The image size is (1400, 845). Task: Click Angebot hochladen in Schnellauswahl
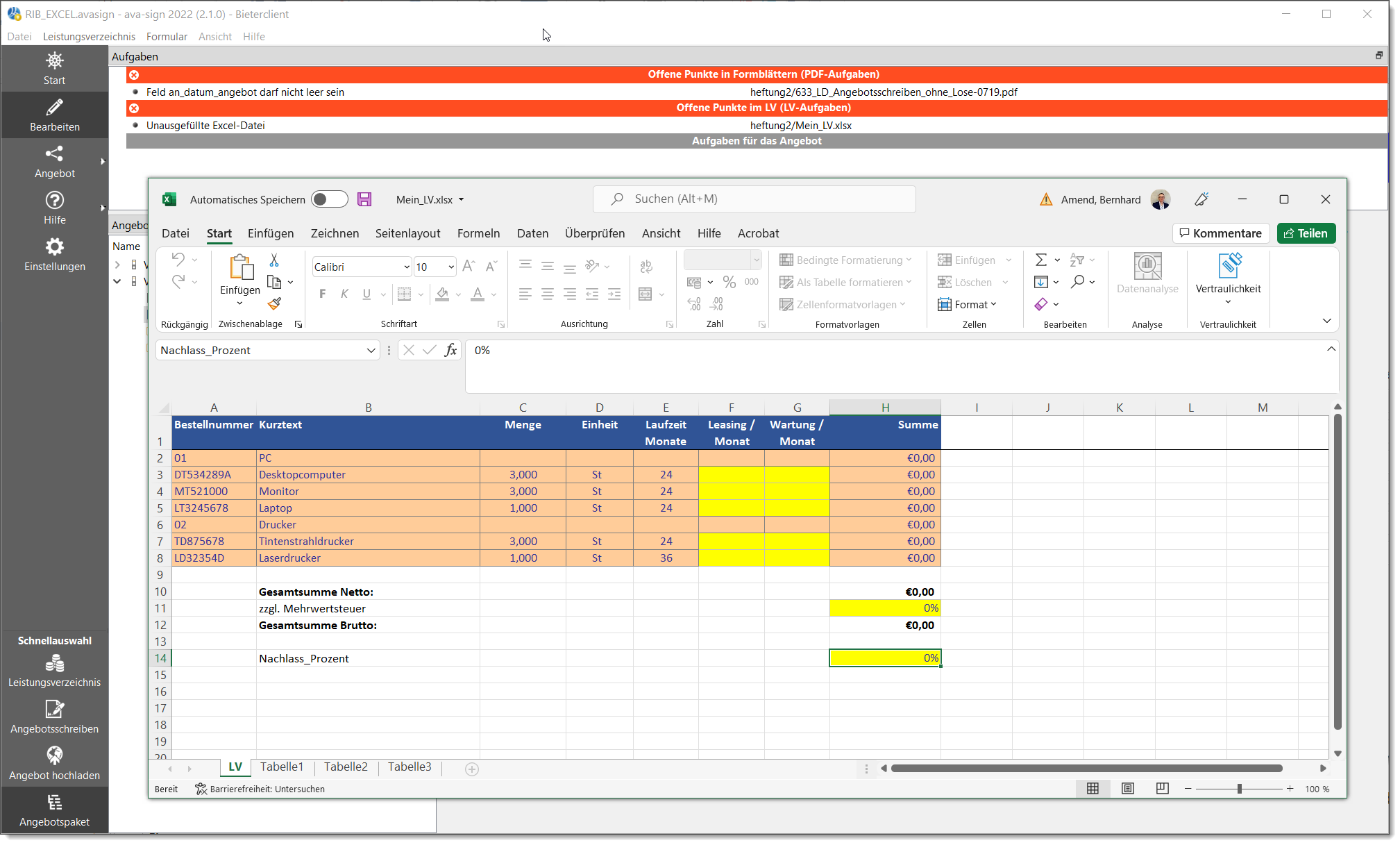(x=54, y=764)
